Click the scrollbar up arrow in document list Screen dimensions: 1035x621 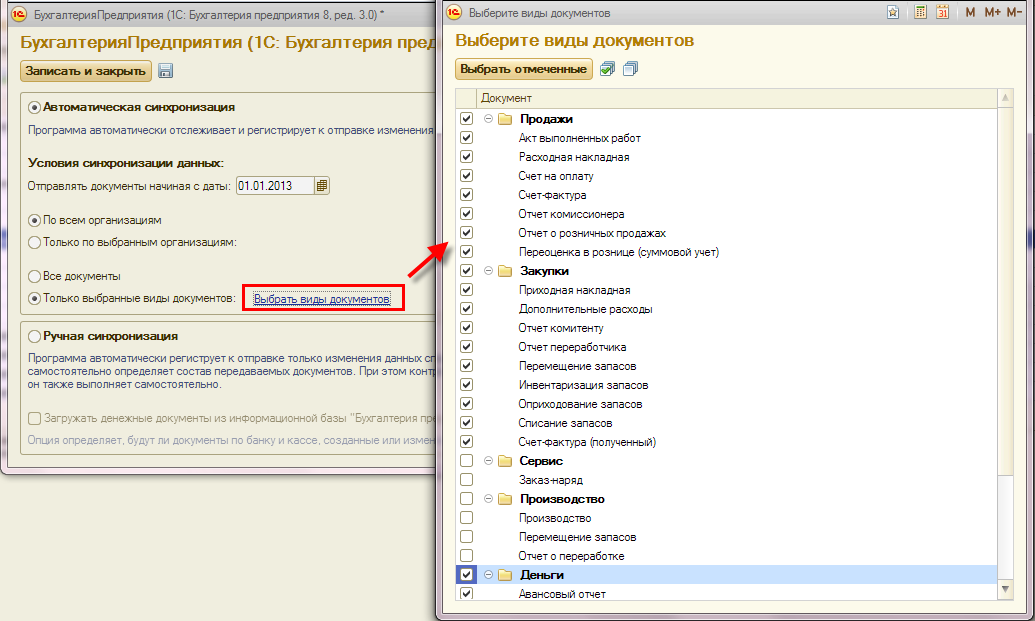(x=1005, y=98)
